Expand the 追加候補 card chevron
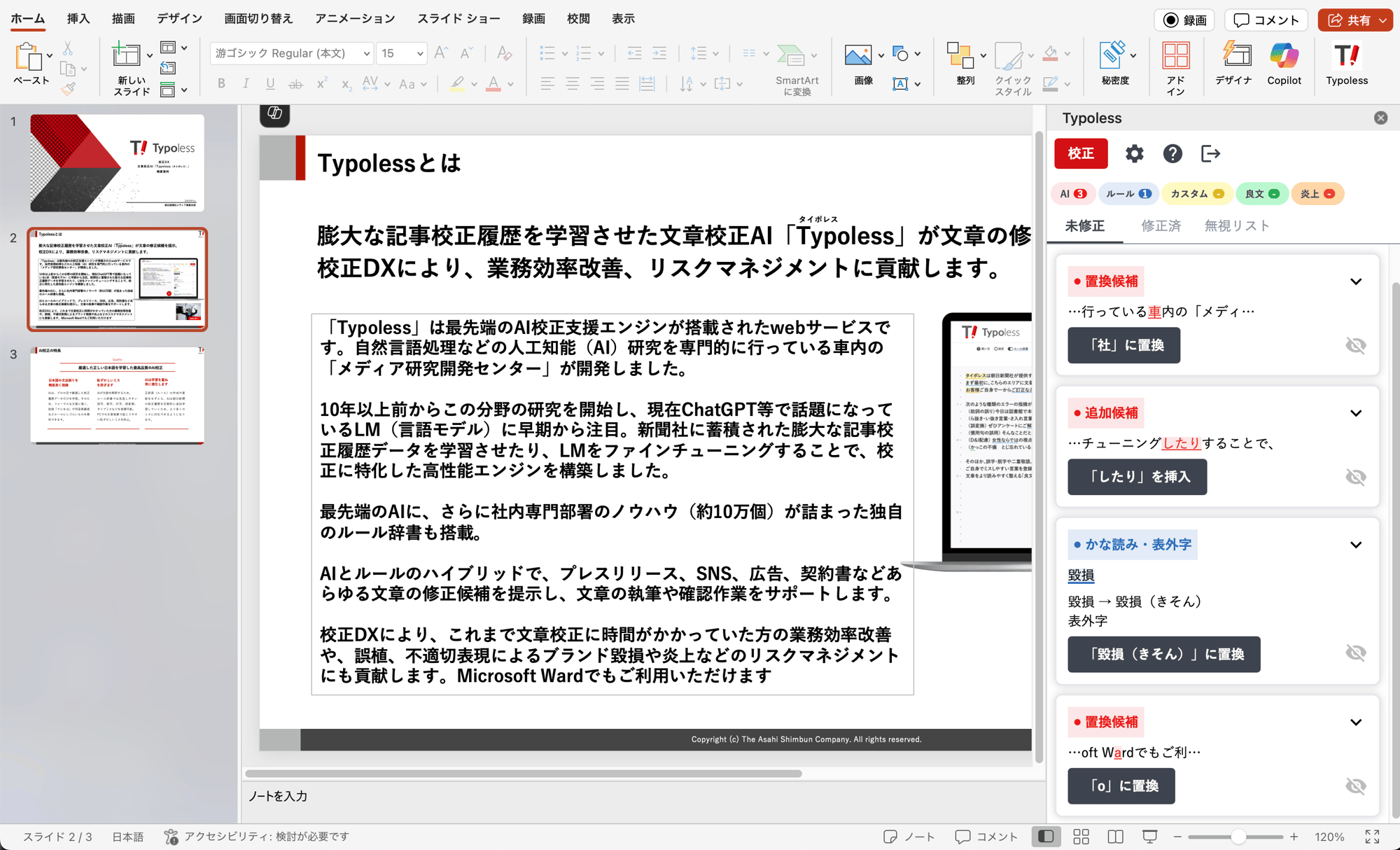The image size is (1400, 850). (1356, 413)
